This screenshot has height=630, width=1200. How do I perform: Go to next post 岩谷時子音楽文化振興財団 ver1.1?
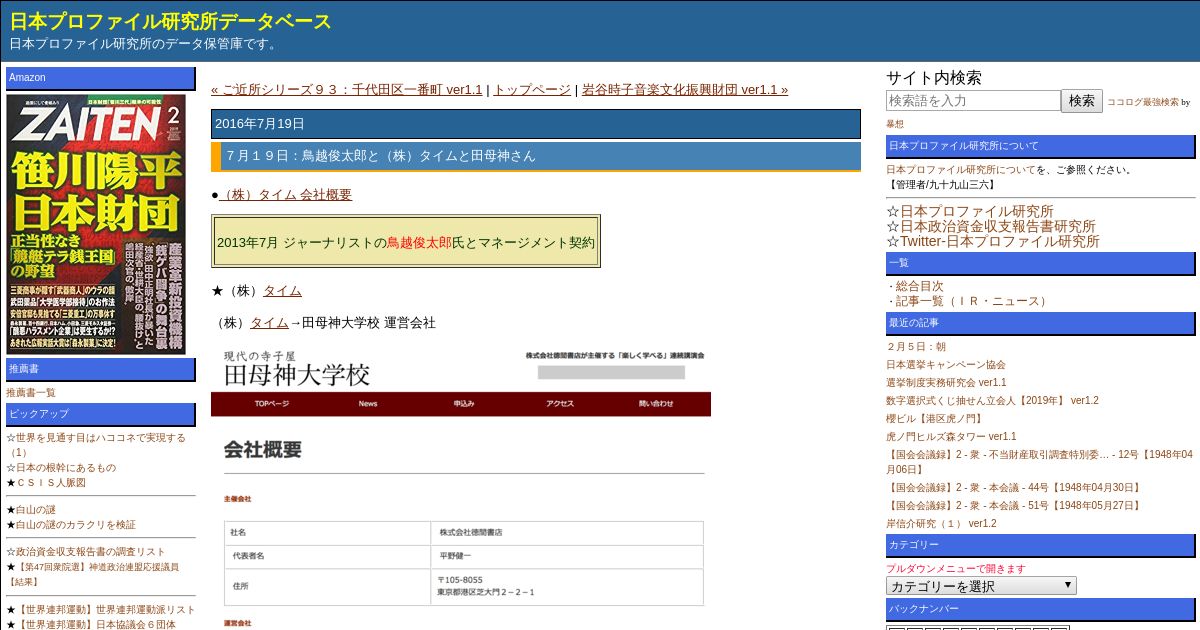(x=685, y=89)
